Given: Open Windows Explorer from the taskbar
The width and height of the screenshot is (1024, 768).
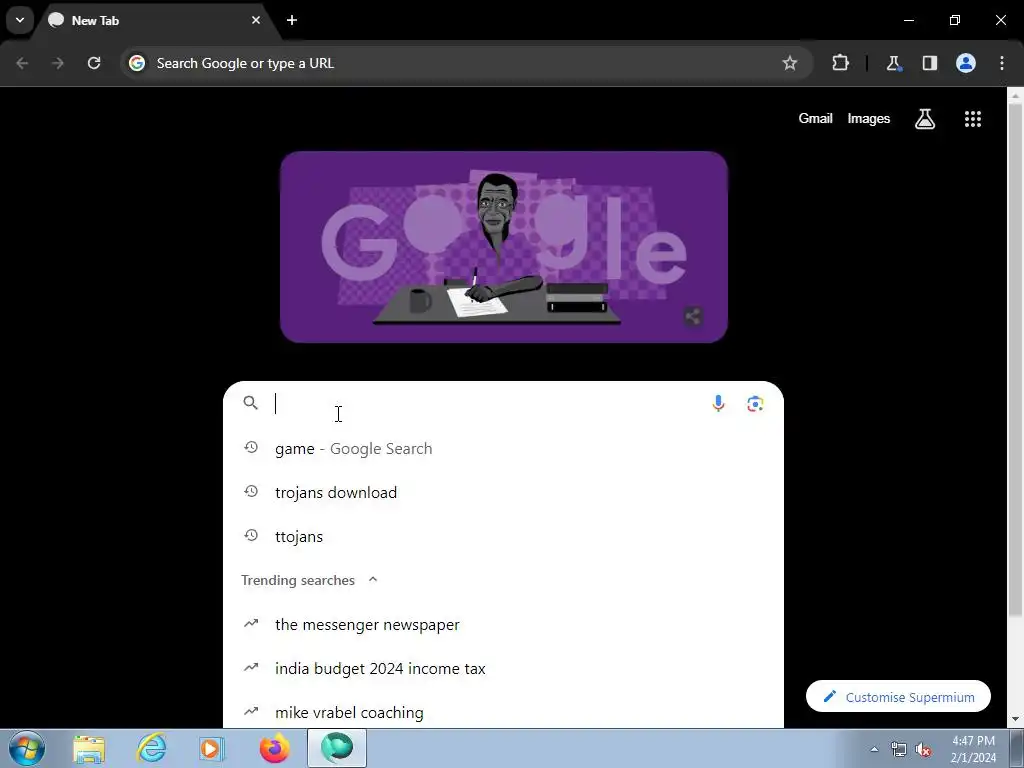Looking at the screenshot, I should point(89,748).
